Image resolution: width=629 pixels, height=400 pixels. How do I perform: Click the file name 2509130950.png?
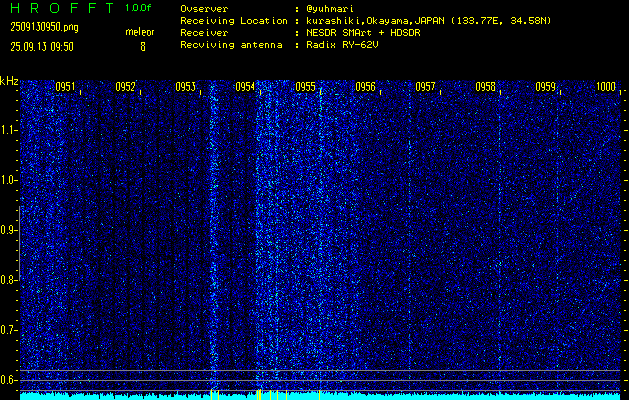(44, 28)
